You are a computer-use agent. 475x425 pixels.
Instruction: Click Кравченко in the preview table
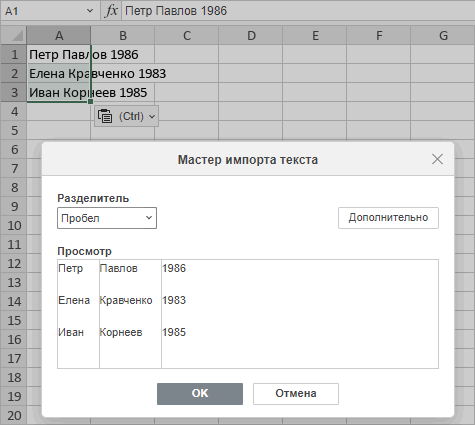point(126,300)
